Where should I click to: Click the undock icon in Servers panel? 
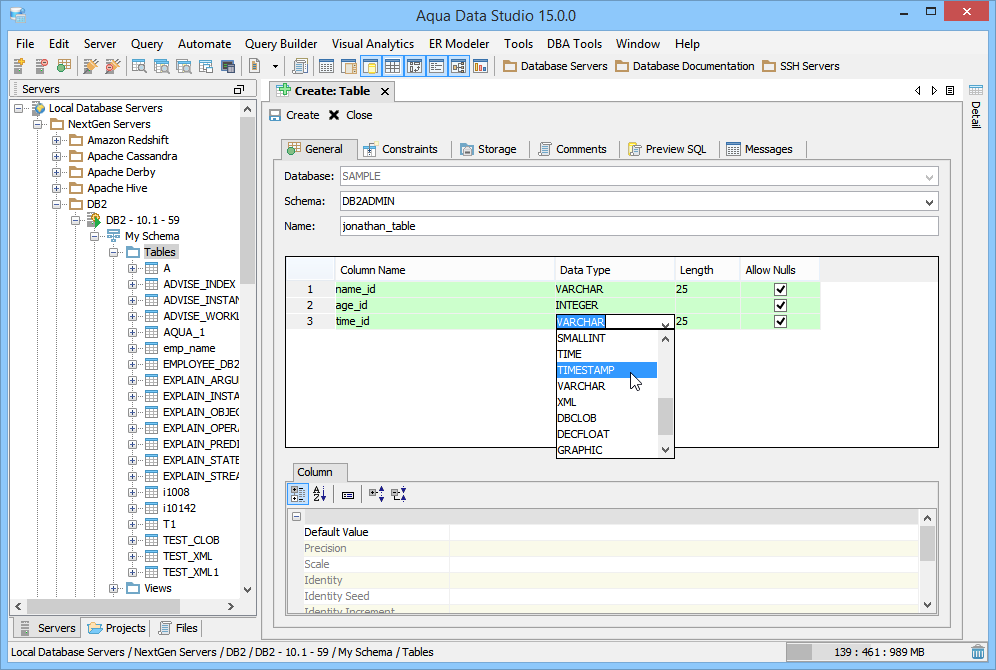coord(238,90)
